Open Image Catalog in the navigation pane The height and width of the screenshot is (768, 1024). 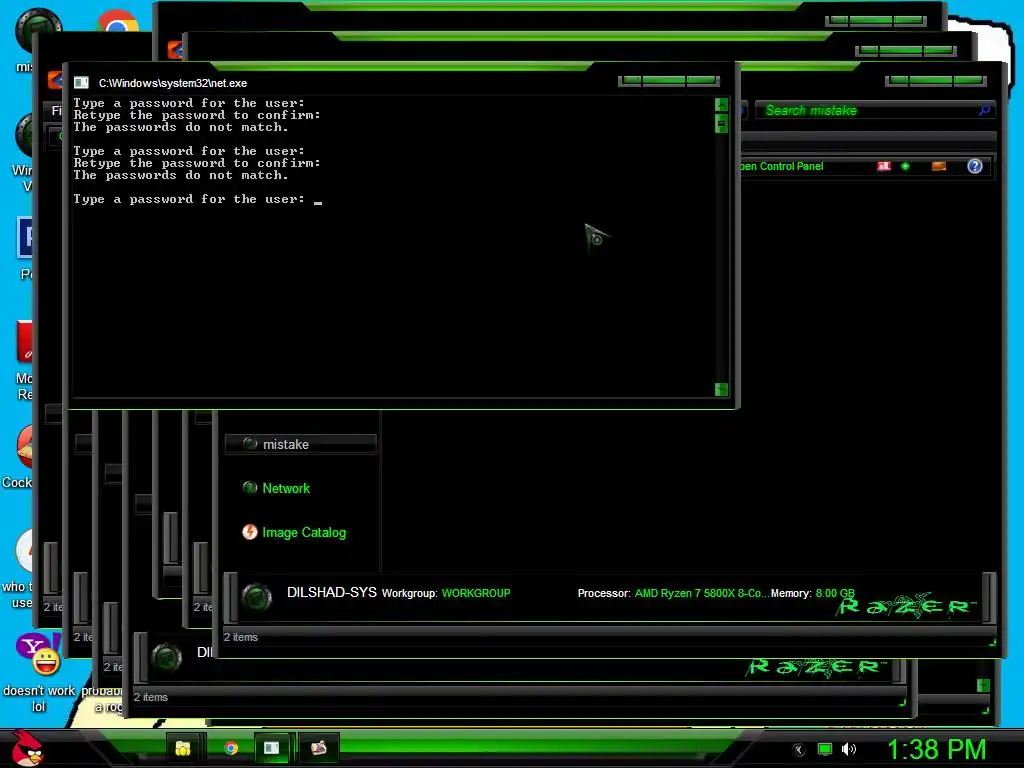point(304,532)
